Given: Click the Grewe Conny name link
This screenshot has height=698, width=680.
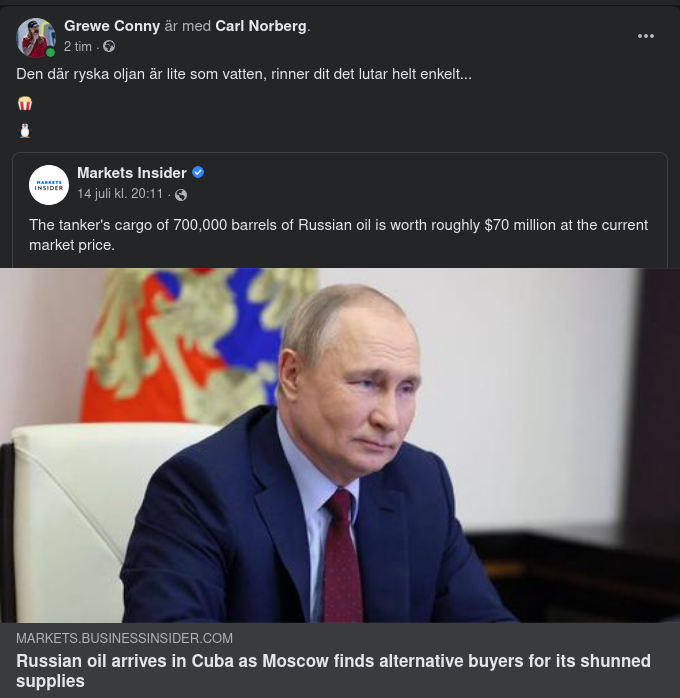Looking at the screenshot, I should click(x=112, y=26).
